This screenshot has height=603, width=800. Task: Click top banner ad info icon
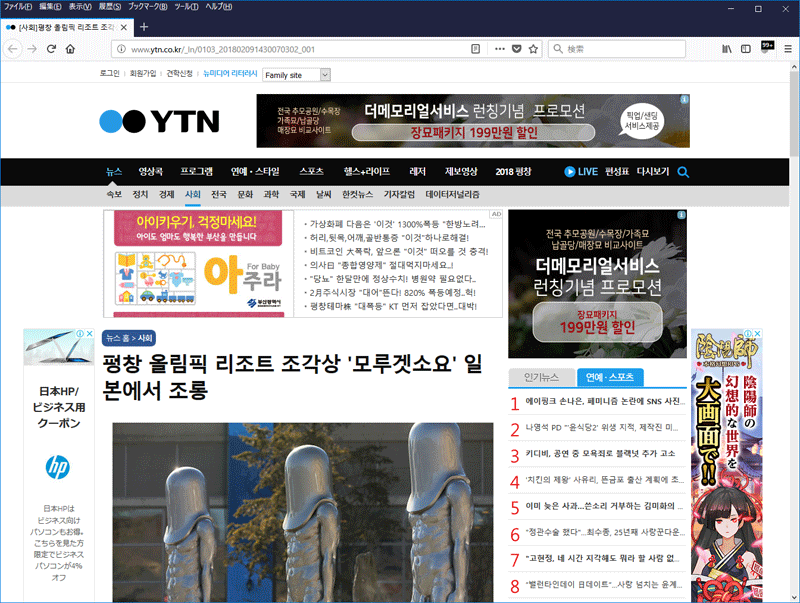(x=685, y=99)
